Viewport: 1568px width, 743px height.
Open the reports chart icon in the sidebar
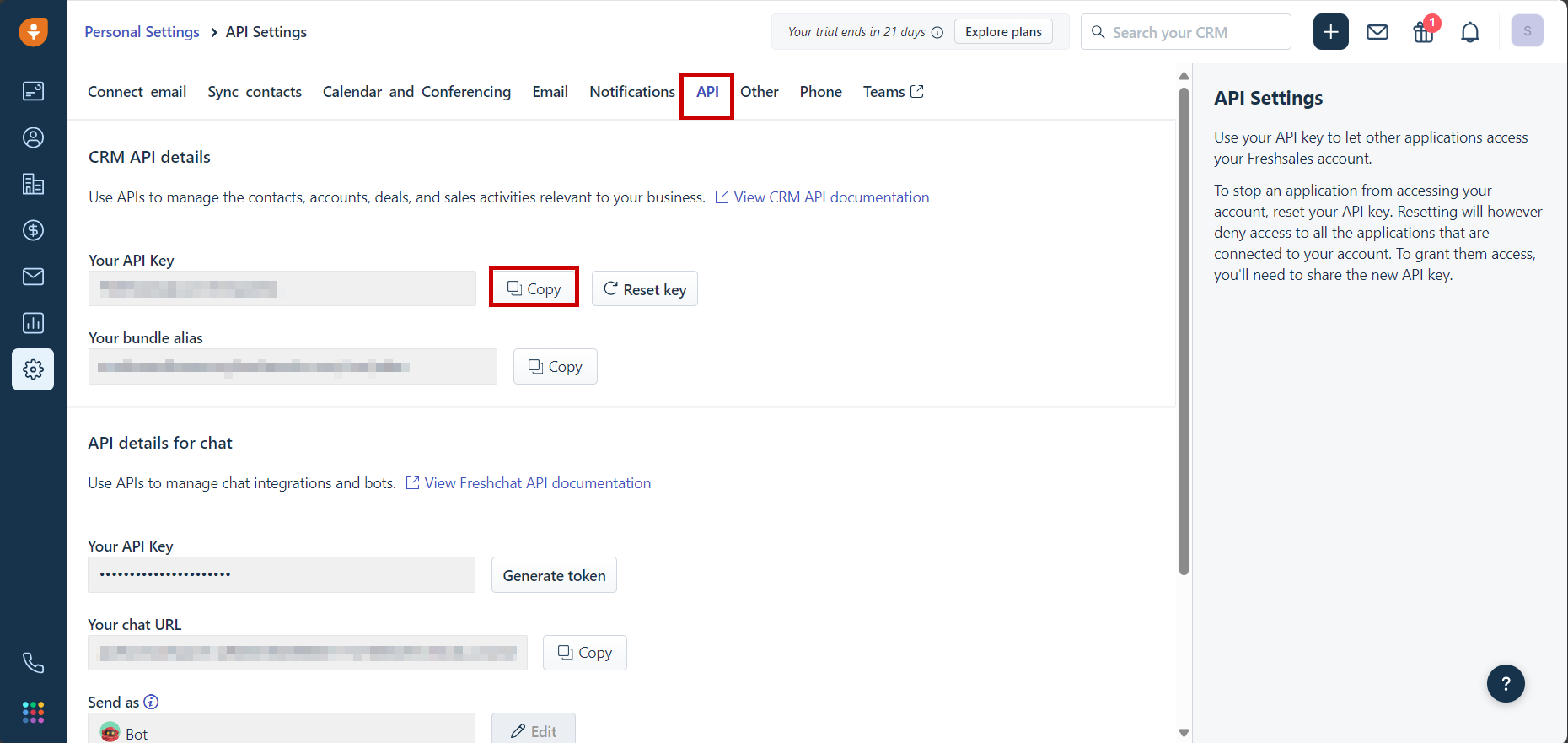pyautogui.click(x=33, y=323)
